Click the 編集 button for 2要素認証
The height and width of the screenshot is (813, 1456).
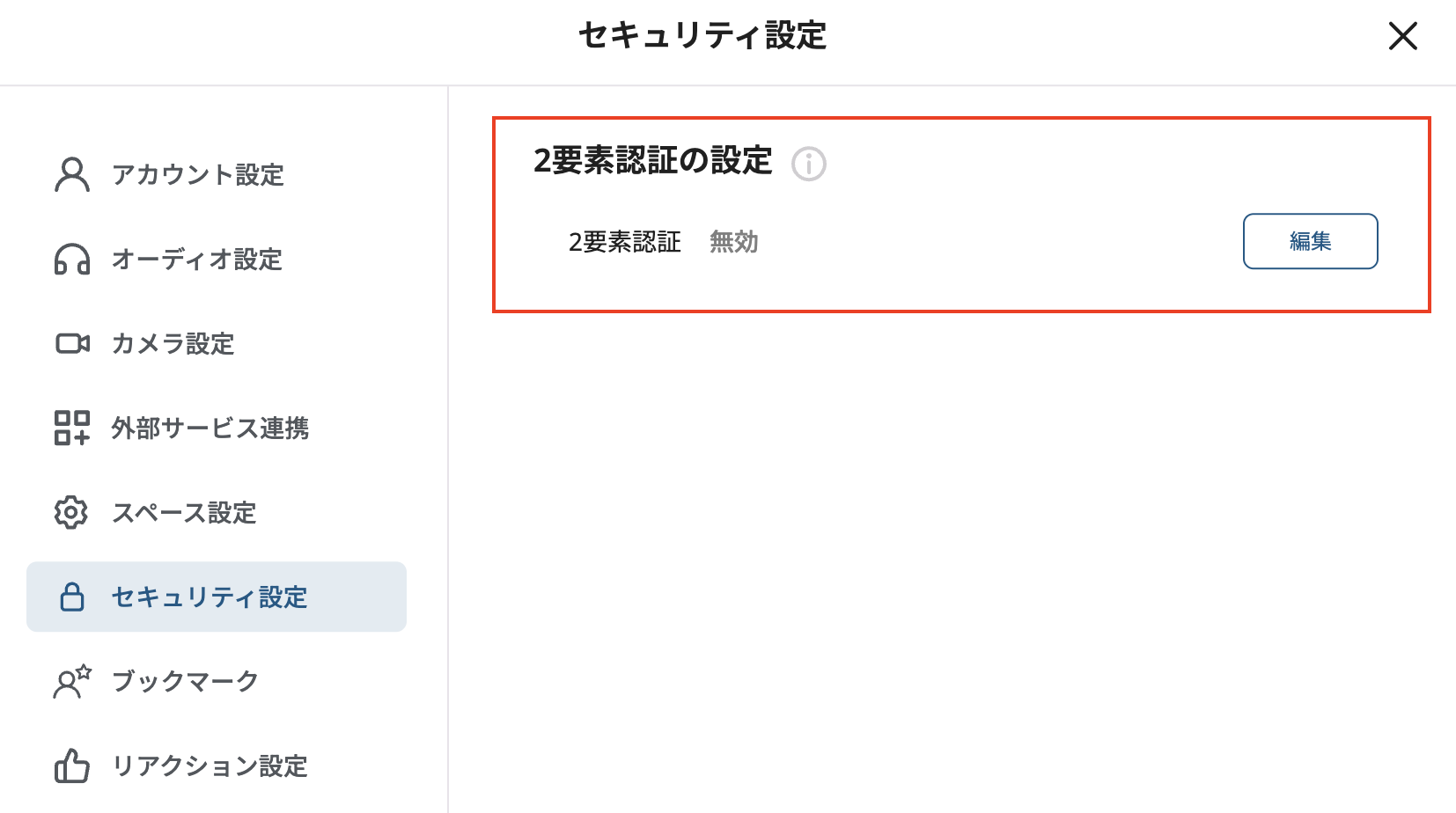(1310, 240)
